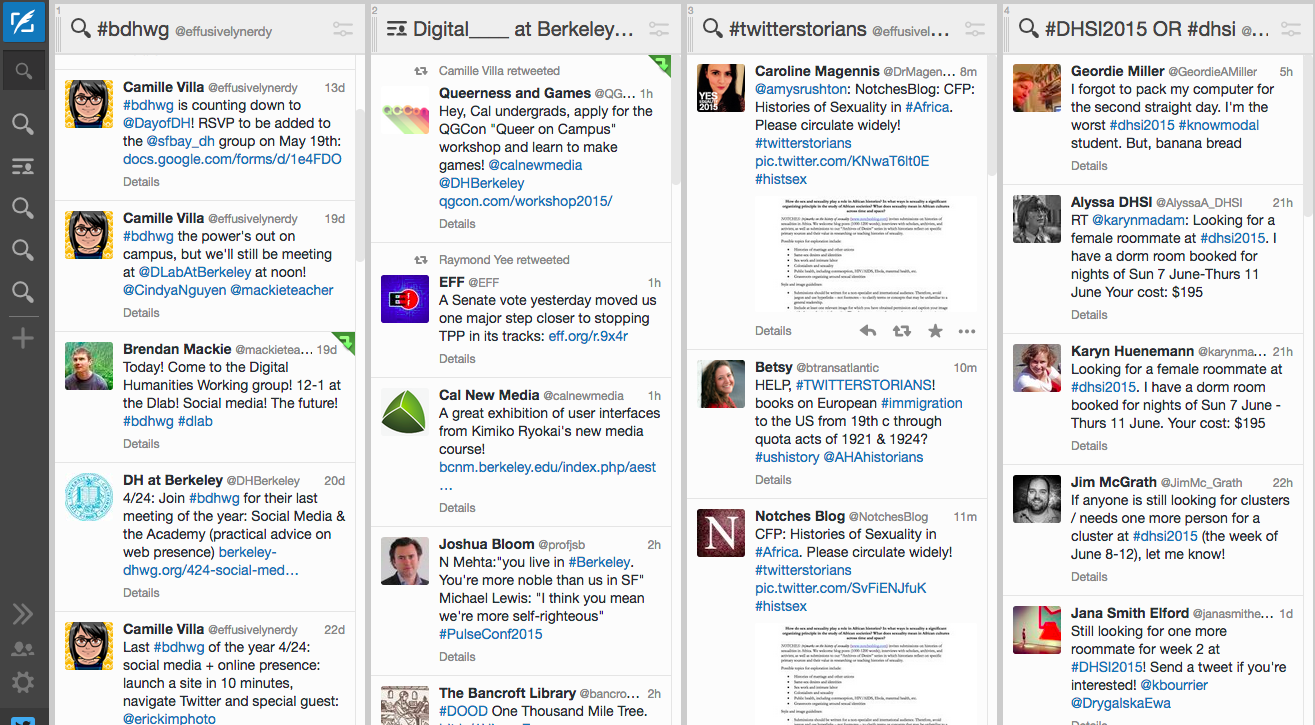
Task: Select the #twitterstorians column title
Action: click(798, 30)
